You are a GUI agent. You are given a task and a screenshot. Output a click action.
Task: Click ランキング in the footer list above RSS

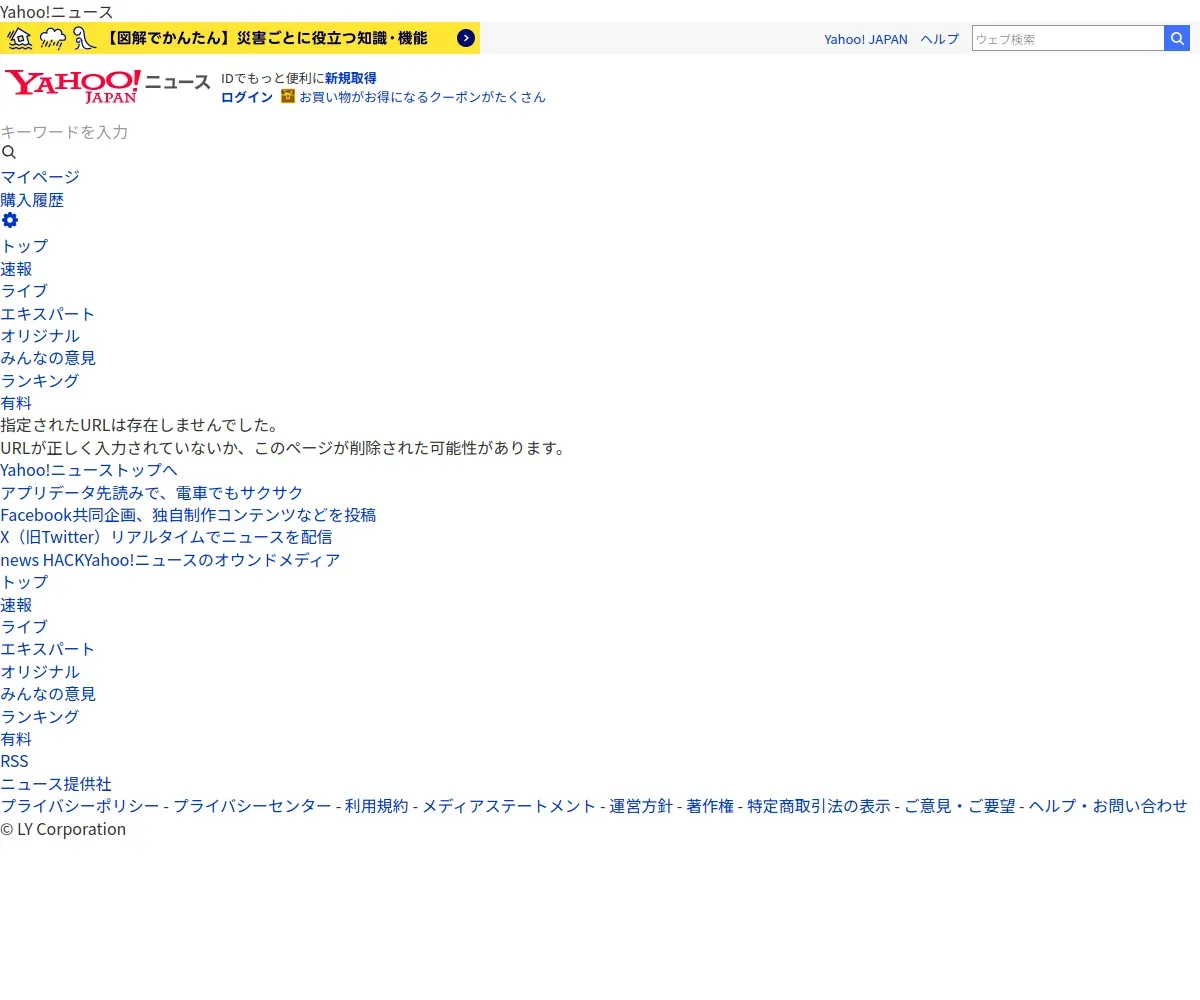point(40,717)
